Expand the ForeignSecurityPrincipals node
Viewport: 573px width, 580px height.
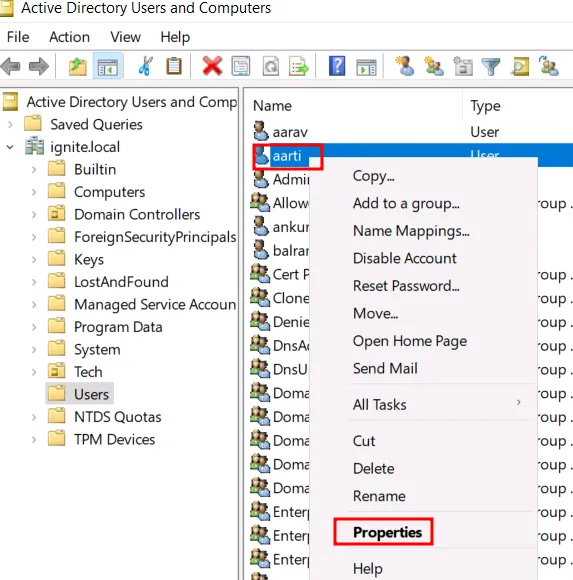[34, 237]
